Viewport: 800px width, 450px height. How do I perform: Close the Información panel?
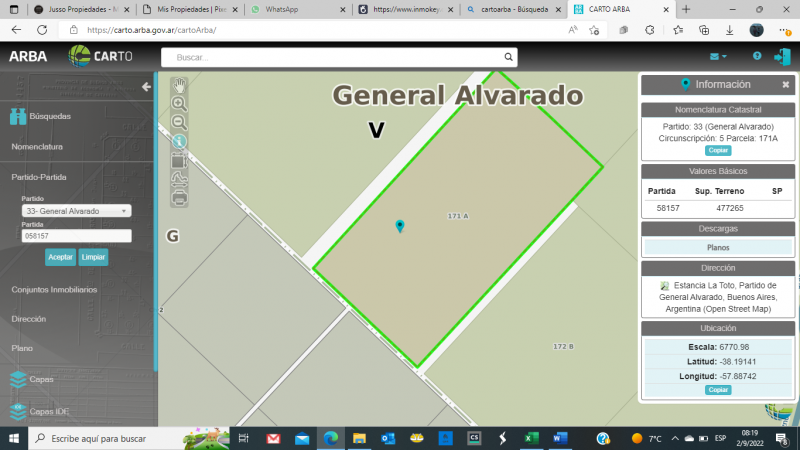coord(785,85)
